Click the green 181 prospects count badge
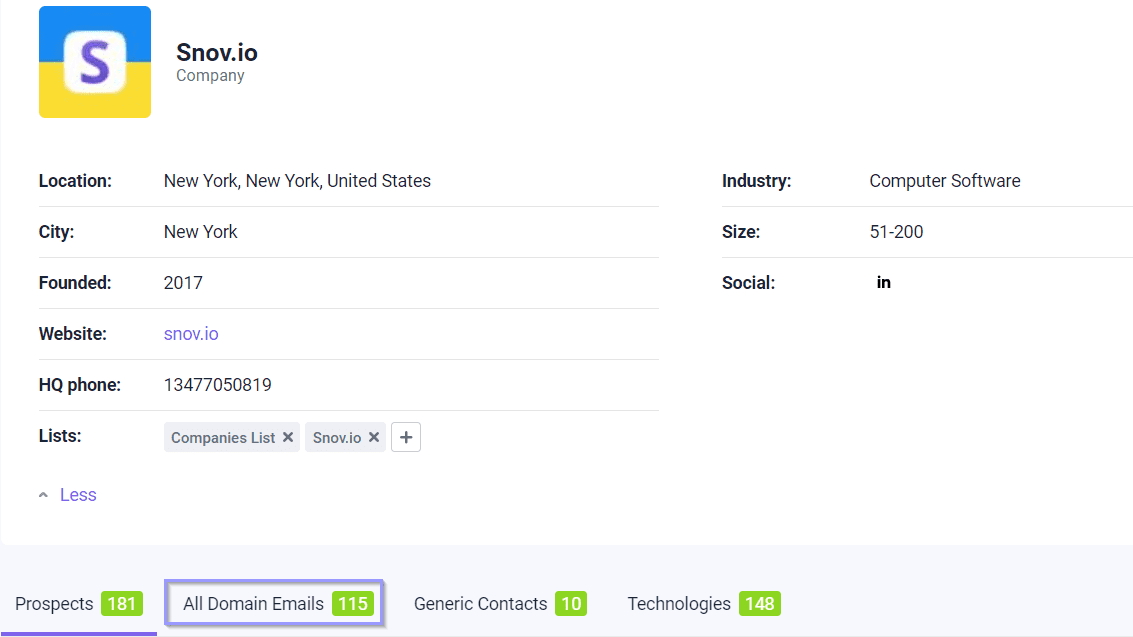Viewport: 1133px width, 637px height. coord(122,604)
